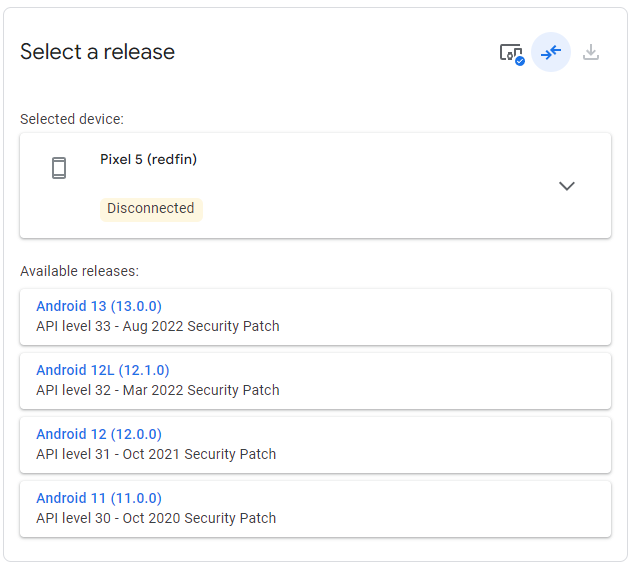
Task: Click the connected devices icon with checkmark
Action: (x=511, y=53)
